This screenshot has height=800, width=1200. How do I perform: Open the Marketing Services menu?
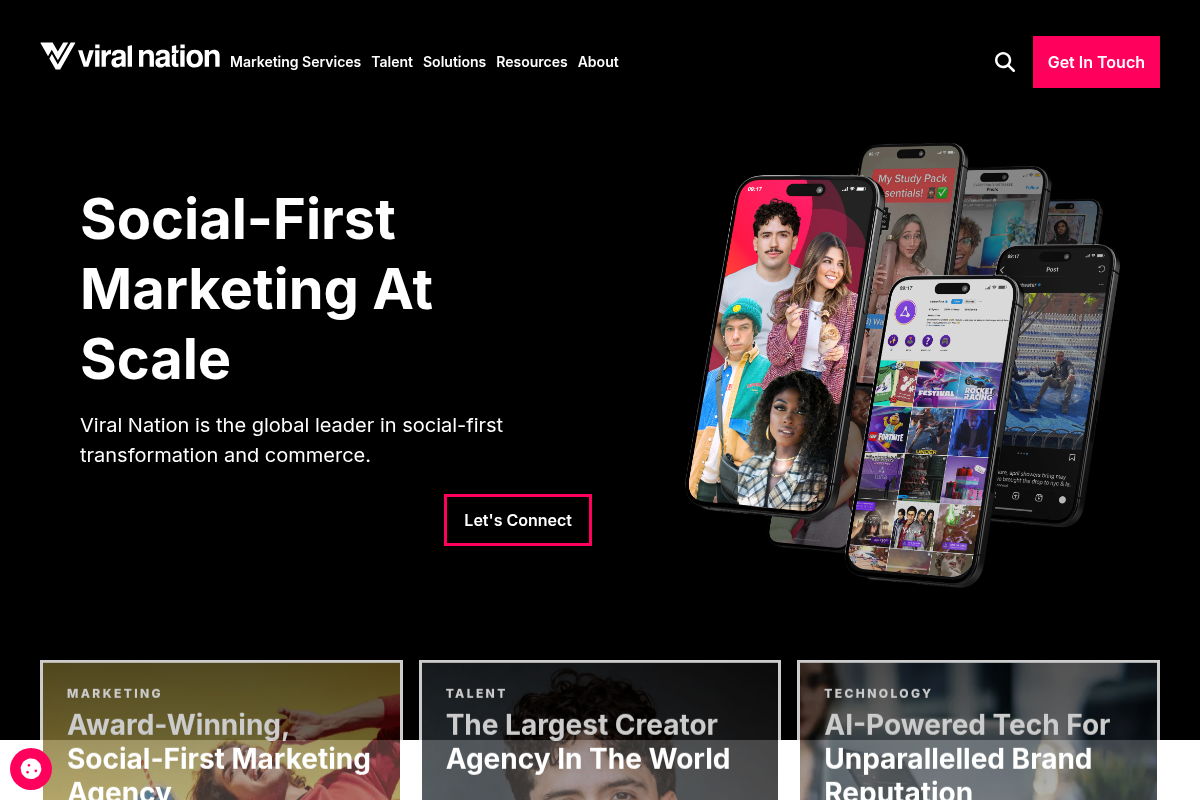click(295, 62)
